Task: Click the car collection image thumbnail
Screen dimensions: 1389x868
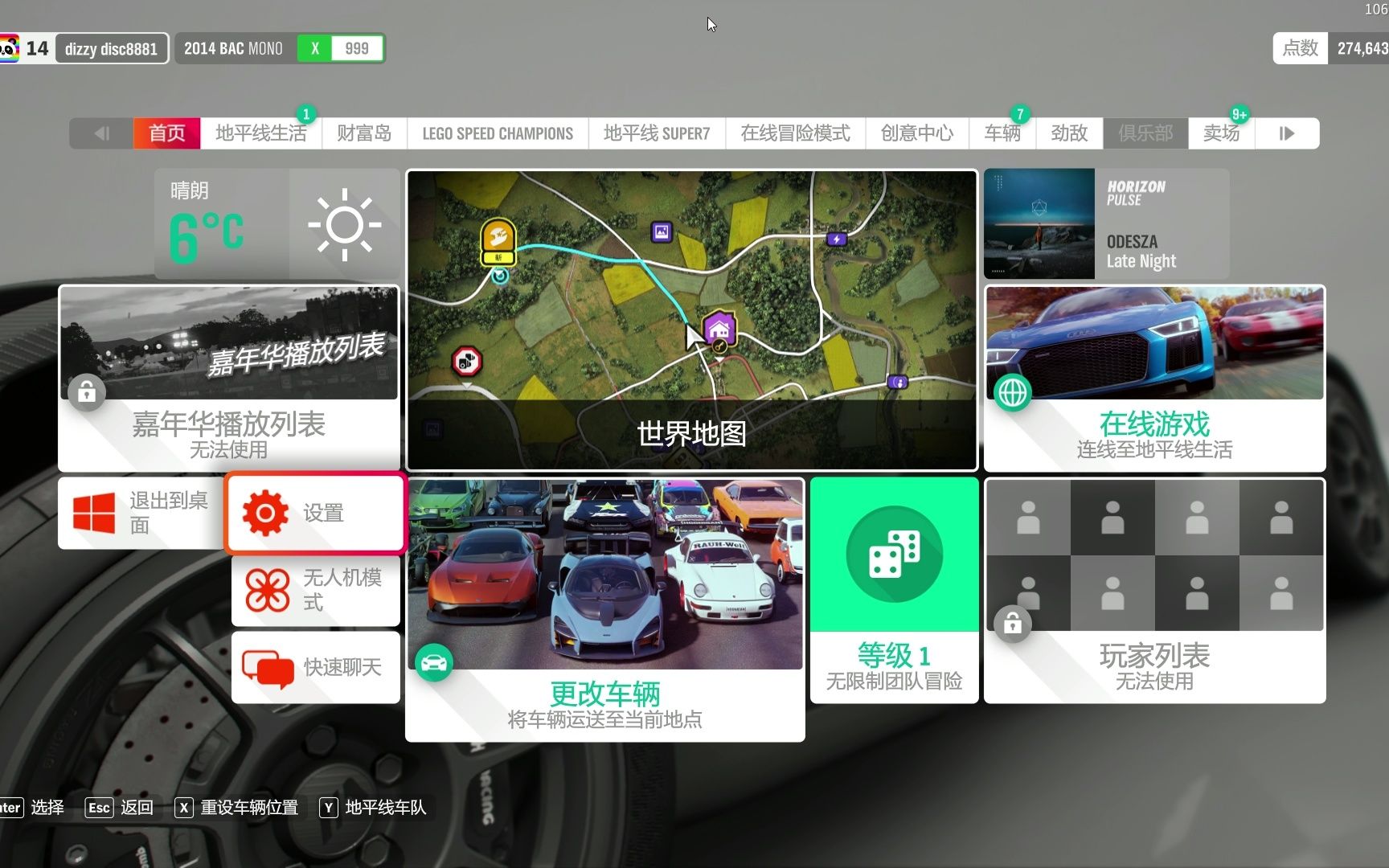Action: [x=605, y=575]
